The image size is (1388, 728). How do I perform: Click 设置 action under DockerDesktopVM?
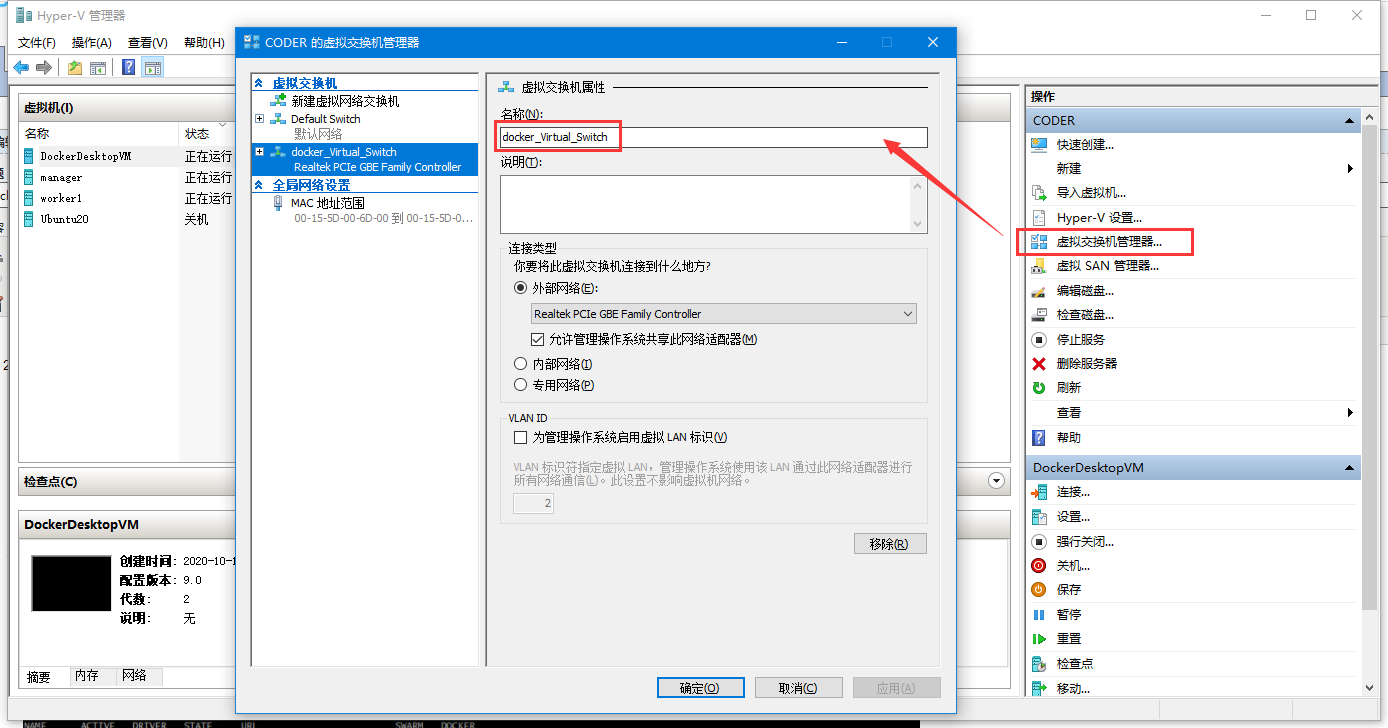click(1073, 517)
